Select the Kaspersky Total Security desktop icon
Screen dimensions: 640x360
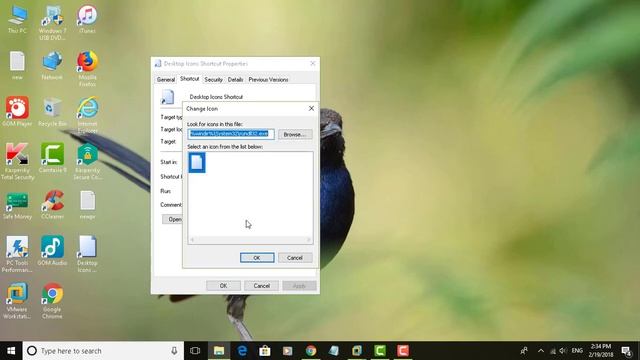click(17, 161)
